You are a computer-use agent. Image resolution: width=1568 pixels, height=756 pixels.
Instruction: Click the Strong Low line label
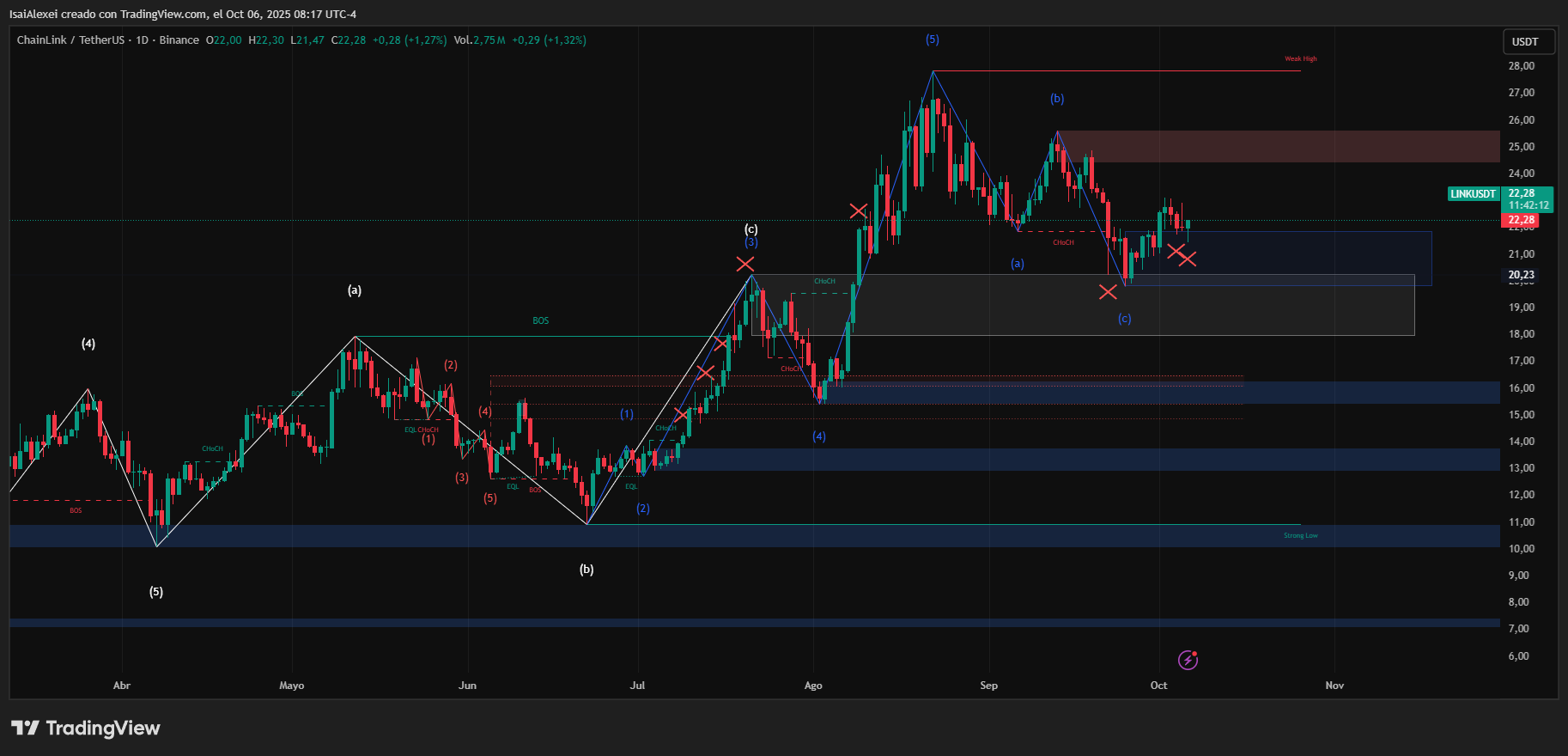click(x=1301, y=536)
